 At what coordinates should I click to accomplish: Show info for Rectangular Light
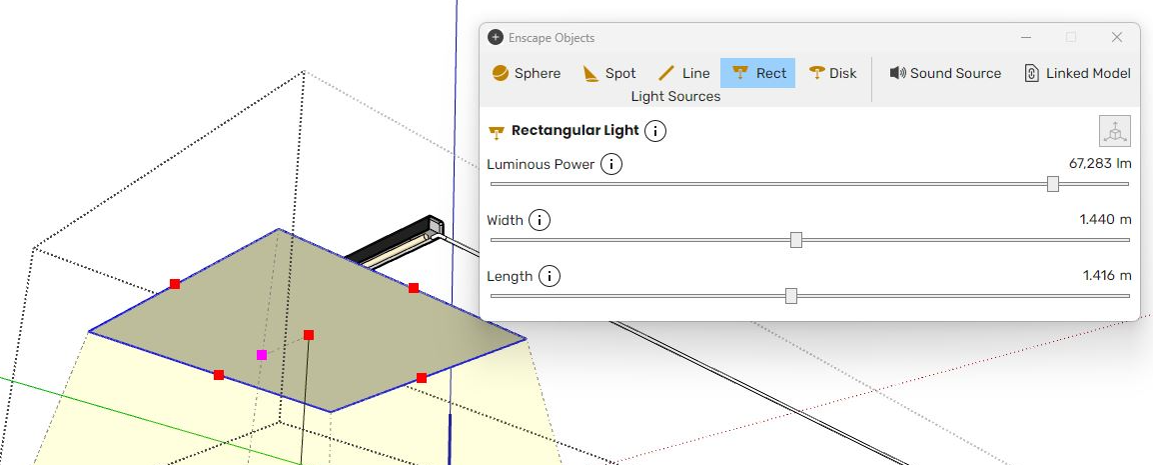click(x=655, y=131)
